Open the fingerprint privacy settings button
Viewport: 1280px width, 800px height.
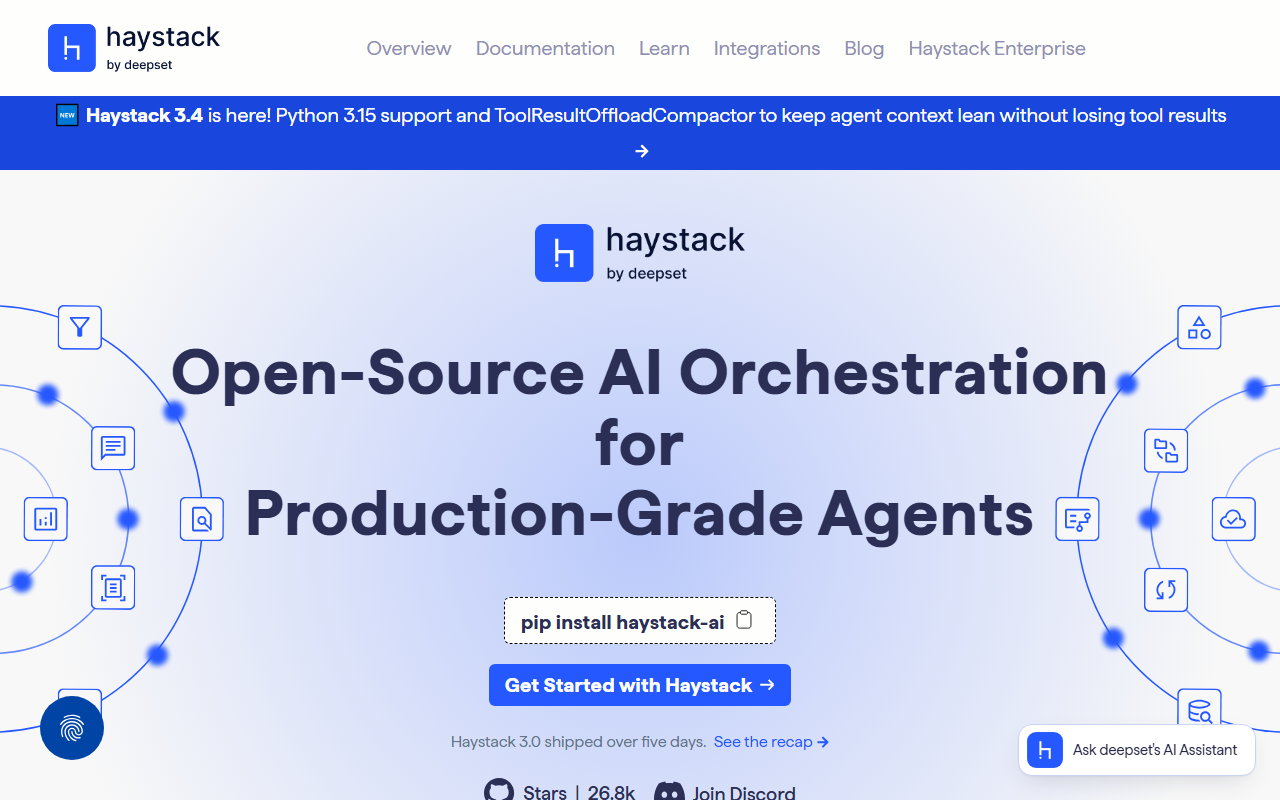pos(72,728)
